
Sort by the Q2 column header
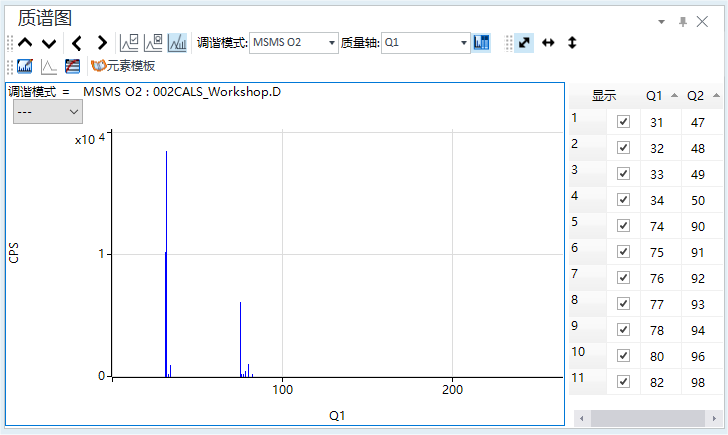coord(702,96)
